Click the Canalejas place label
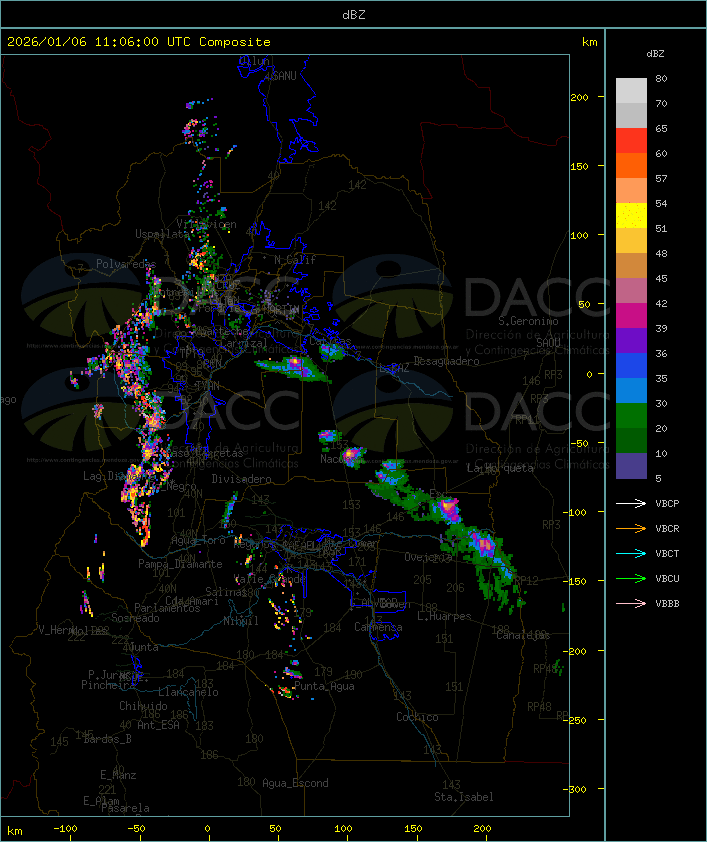Viewport: 707px width, 842px height. [523, 635]
